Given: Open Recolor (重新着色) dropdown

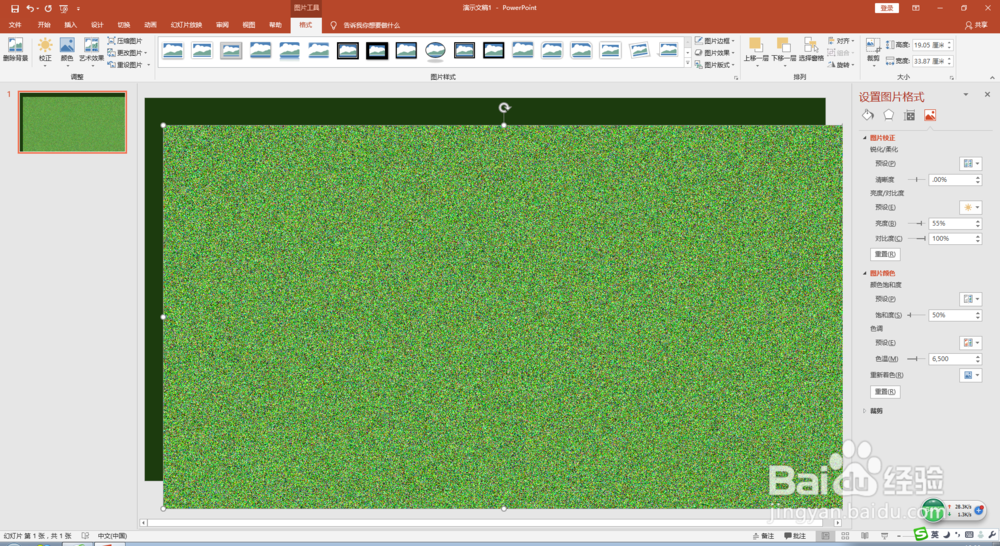Looking at the screenshot, I should [x=971, y=375].
